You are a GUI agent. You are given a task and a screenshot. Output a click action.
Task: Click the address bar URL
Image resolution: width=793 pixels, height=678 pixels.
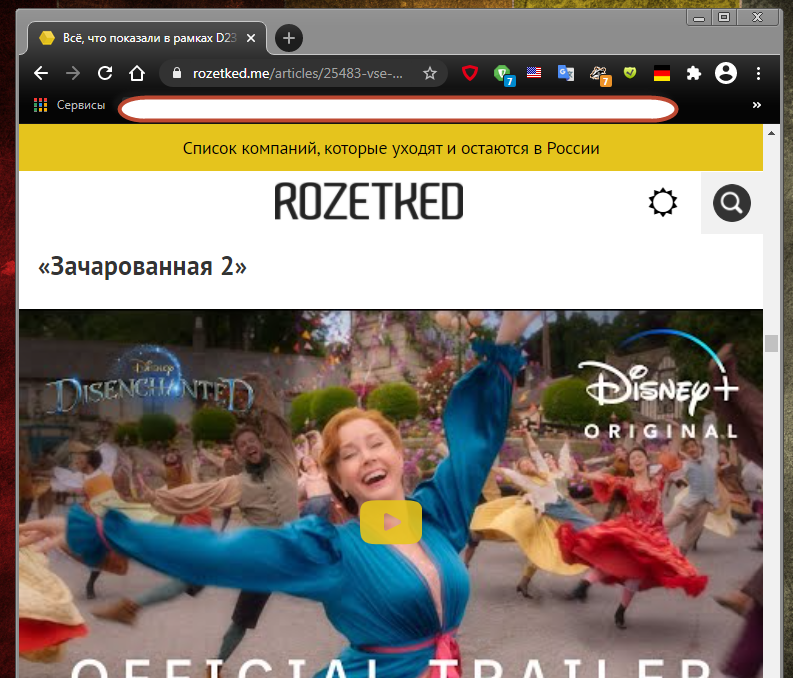pyautogui.click(x=297, y=74)
